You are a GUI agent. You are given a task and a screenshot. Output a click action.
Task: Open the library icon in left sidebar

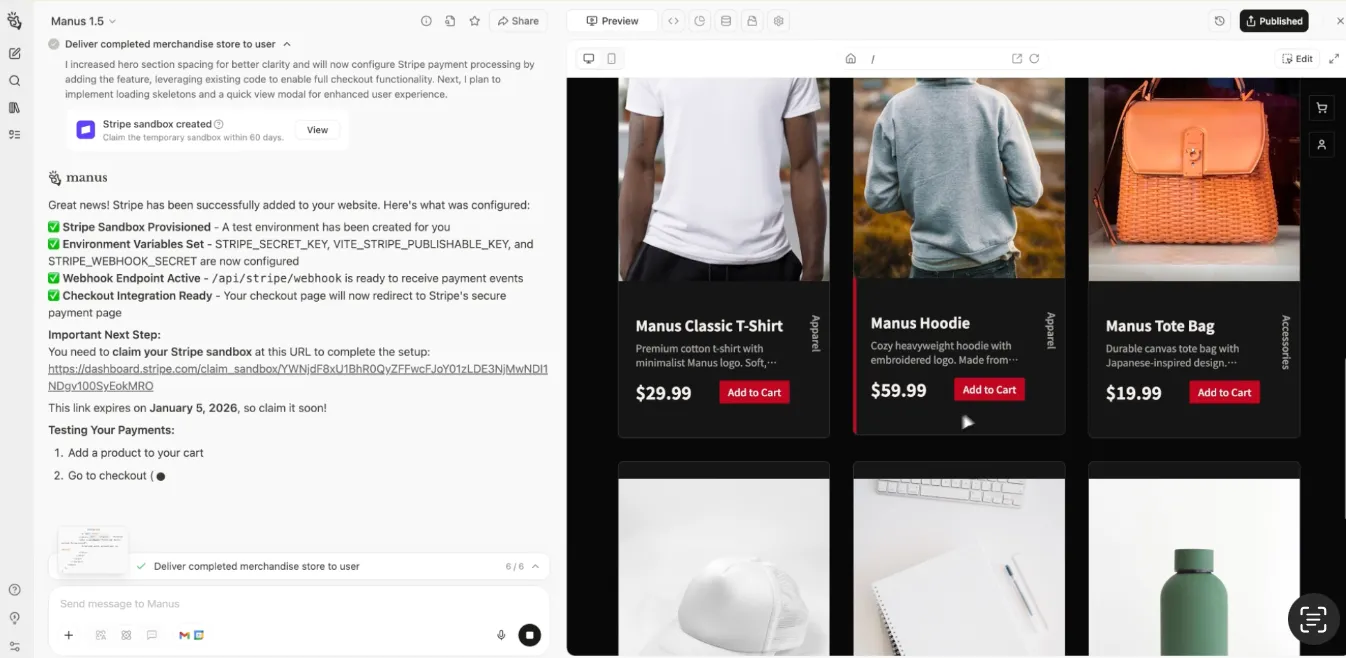[x=14, y=108]
